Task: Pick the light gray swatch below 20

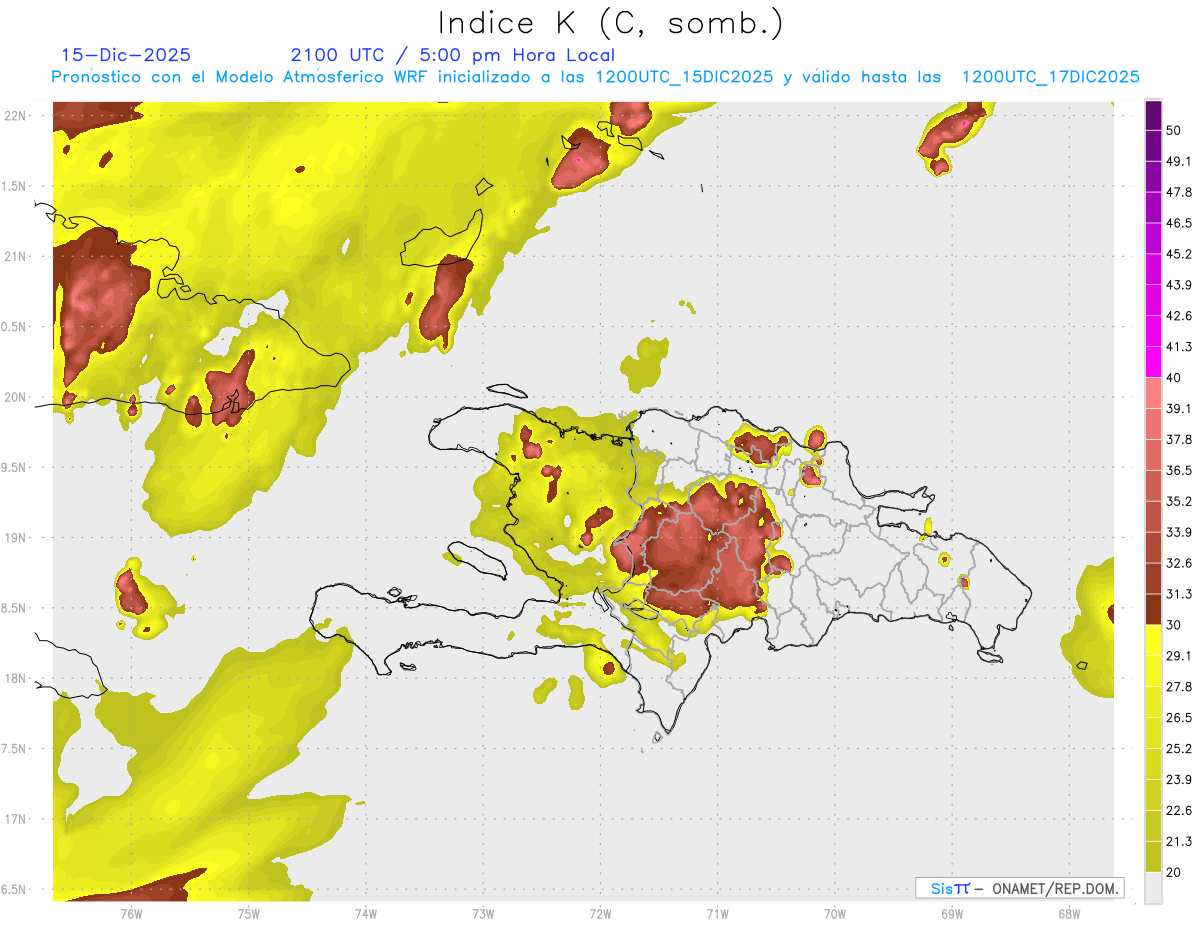Action: pyautogui.click(x=1153, y=888)
